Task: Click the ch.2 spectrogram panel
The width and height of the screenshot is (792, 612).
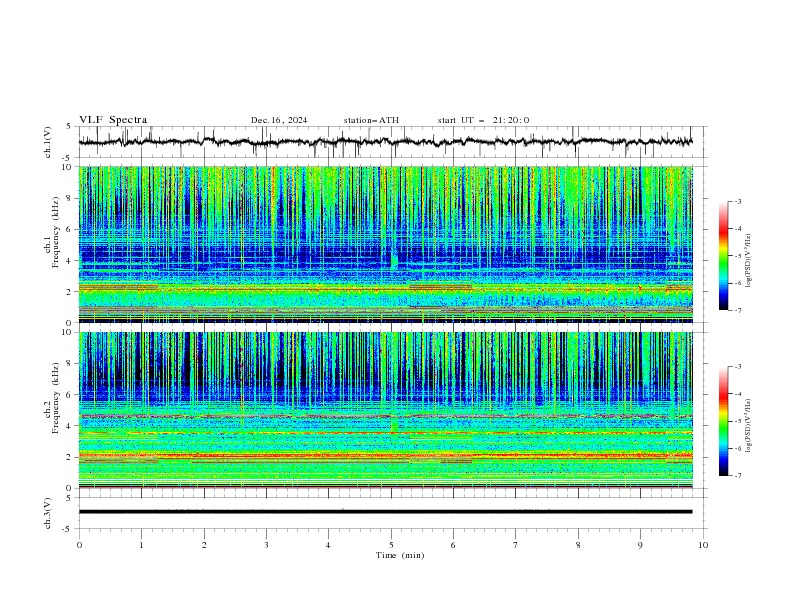Action: pyautogui.click(x=386, y=410)
